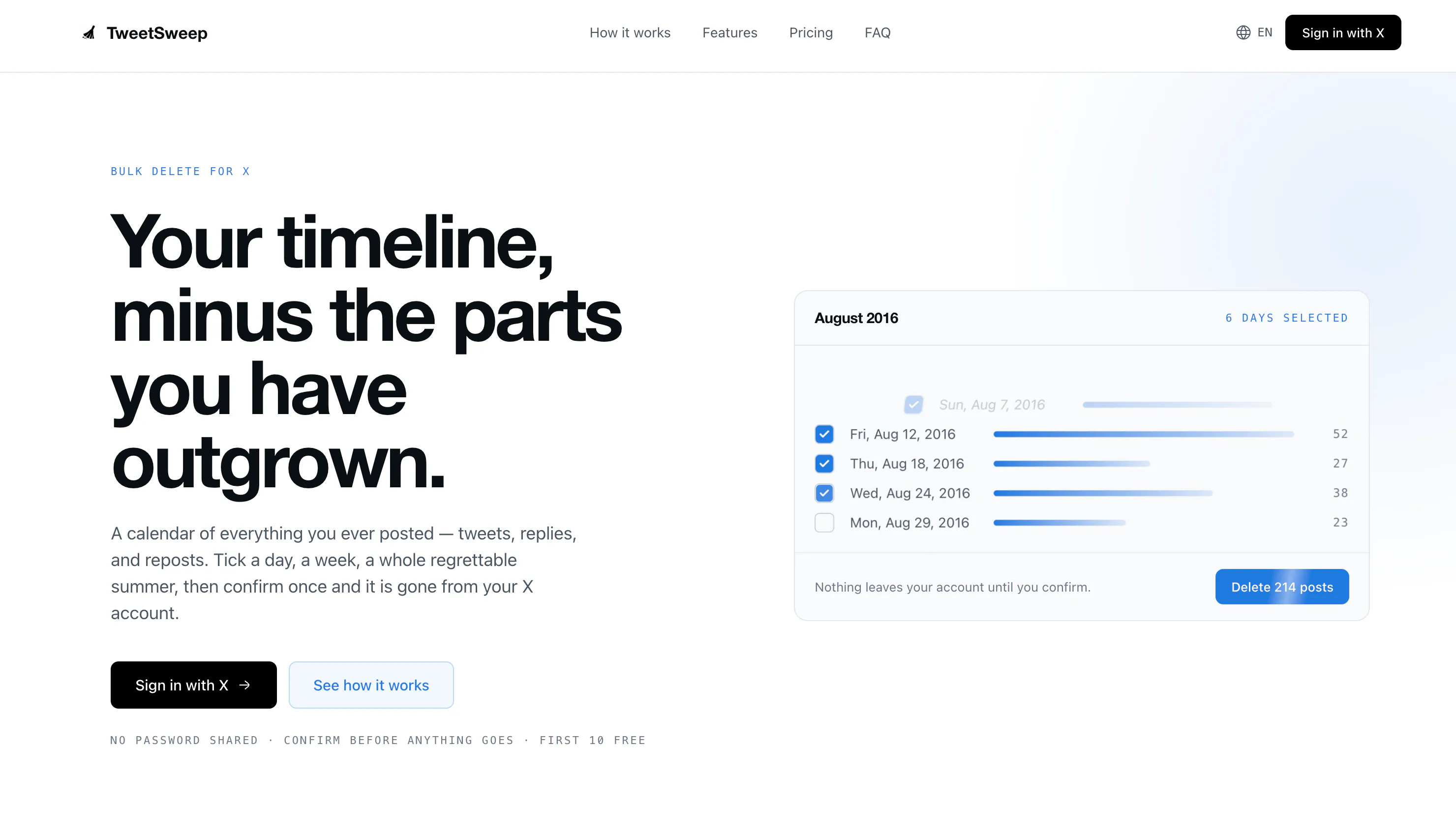
Task: Click the Sun, Aug 7, 2016 faded date label
Action: 992,405
